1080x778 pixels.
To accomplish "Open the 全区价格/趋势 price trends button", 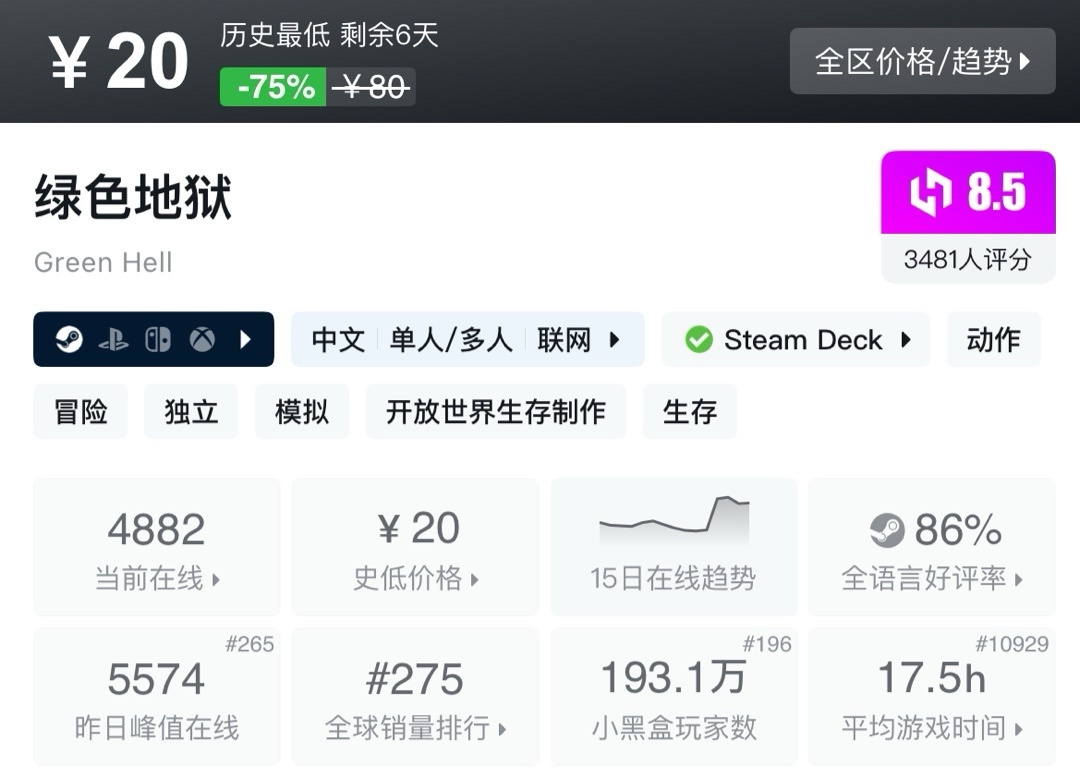I will pyautogui.click(x=922, y=62).
